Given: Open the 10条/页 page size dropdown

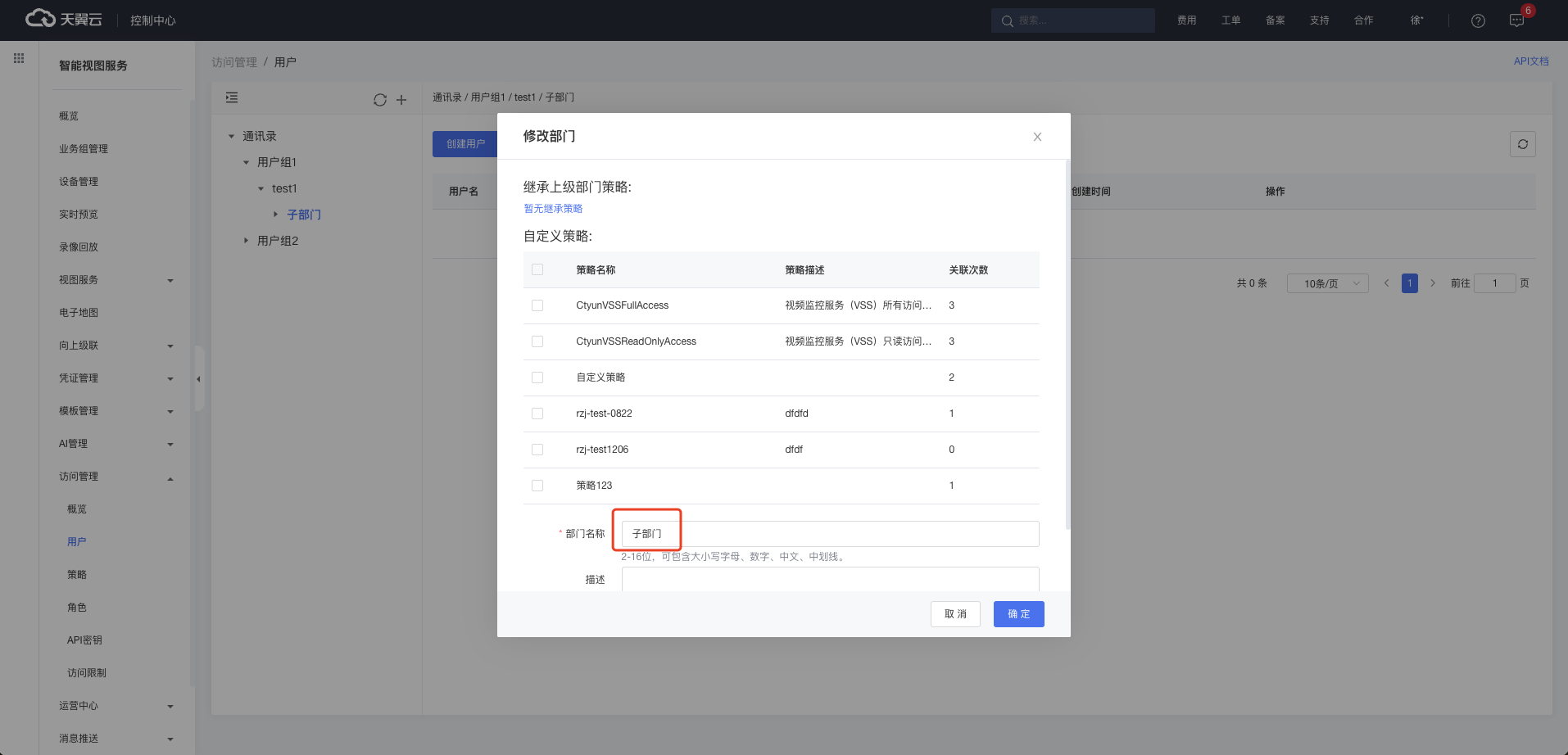Looking at the screenshot, I should pos(1327,283).
